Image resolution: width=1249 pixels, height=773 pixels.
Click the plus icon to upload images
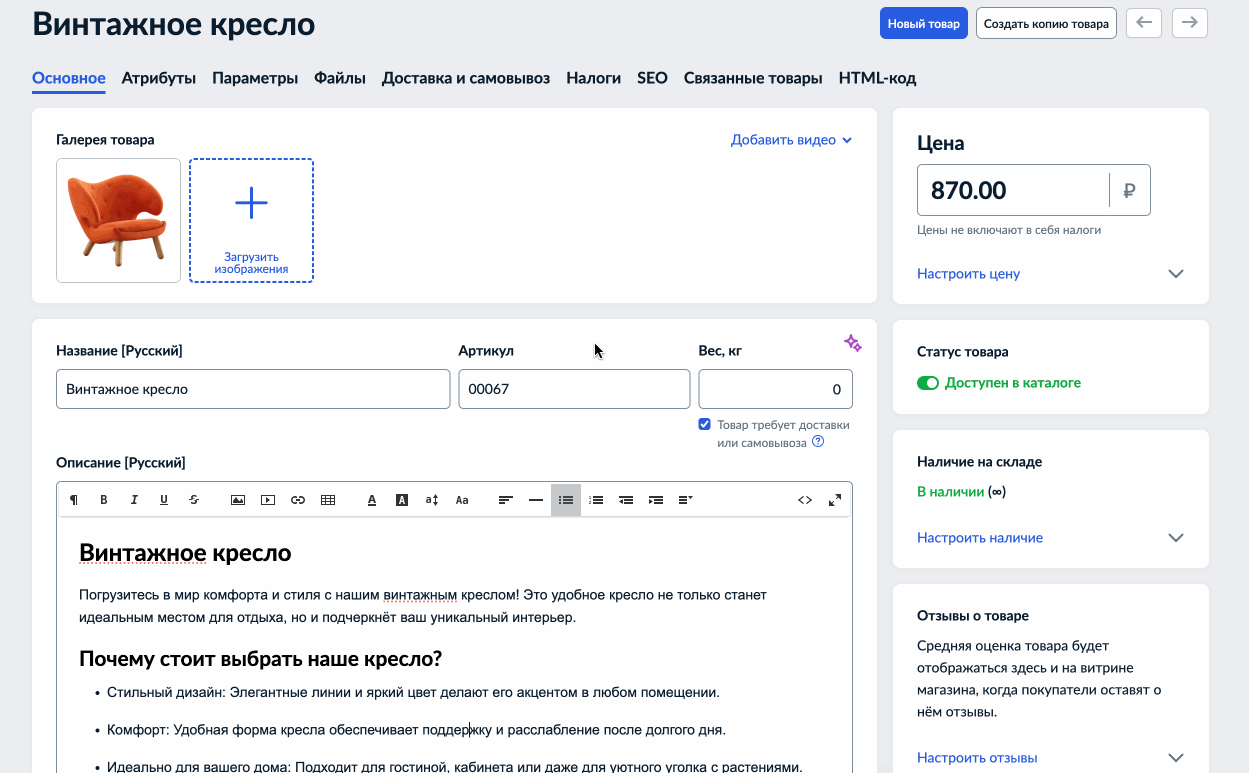click(251, 203)
